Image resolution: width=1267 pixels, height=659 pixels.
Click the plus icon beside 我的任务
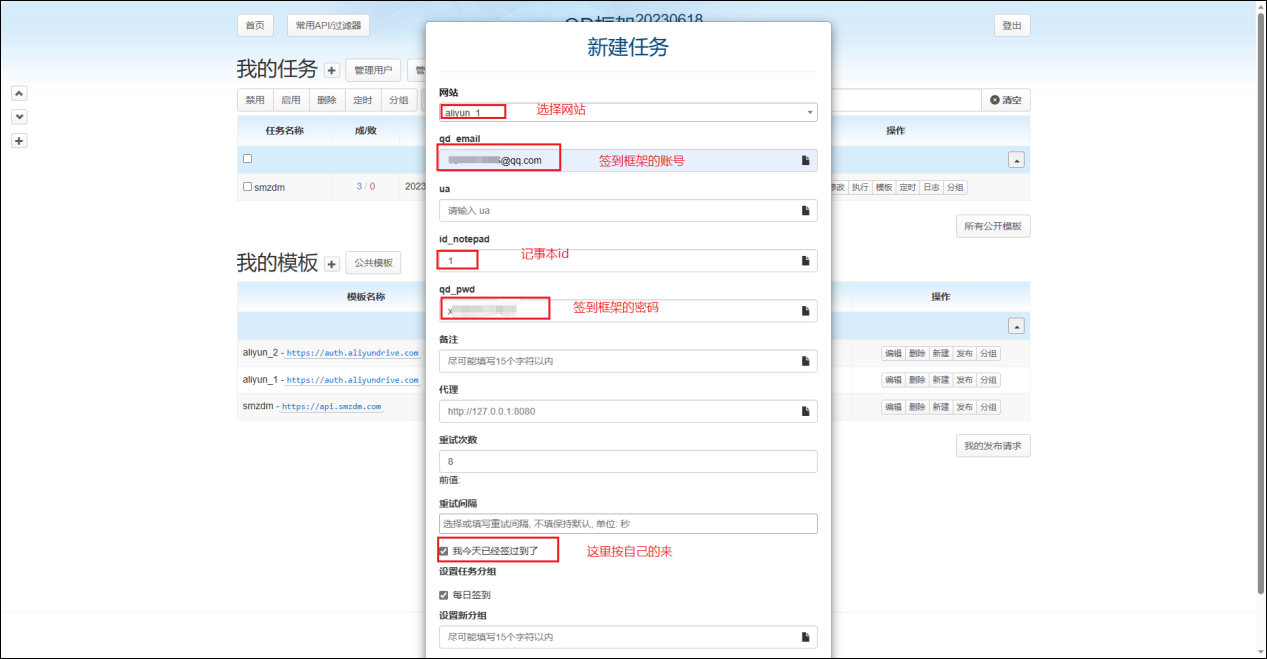pos(332,71)
